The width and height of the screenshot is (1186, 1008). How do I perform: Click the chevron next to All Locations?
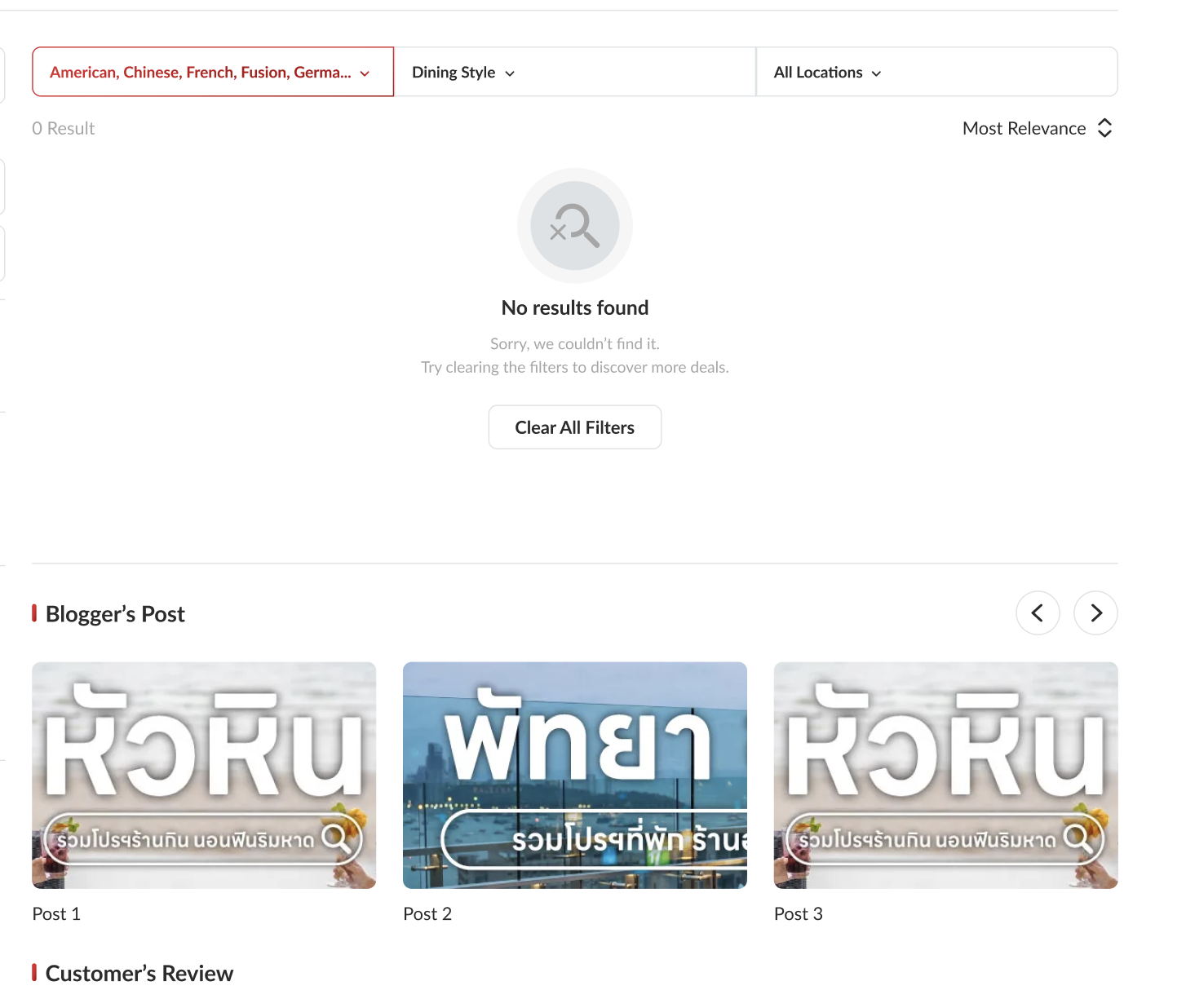pos(876,73)
